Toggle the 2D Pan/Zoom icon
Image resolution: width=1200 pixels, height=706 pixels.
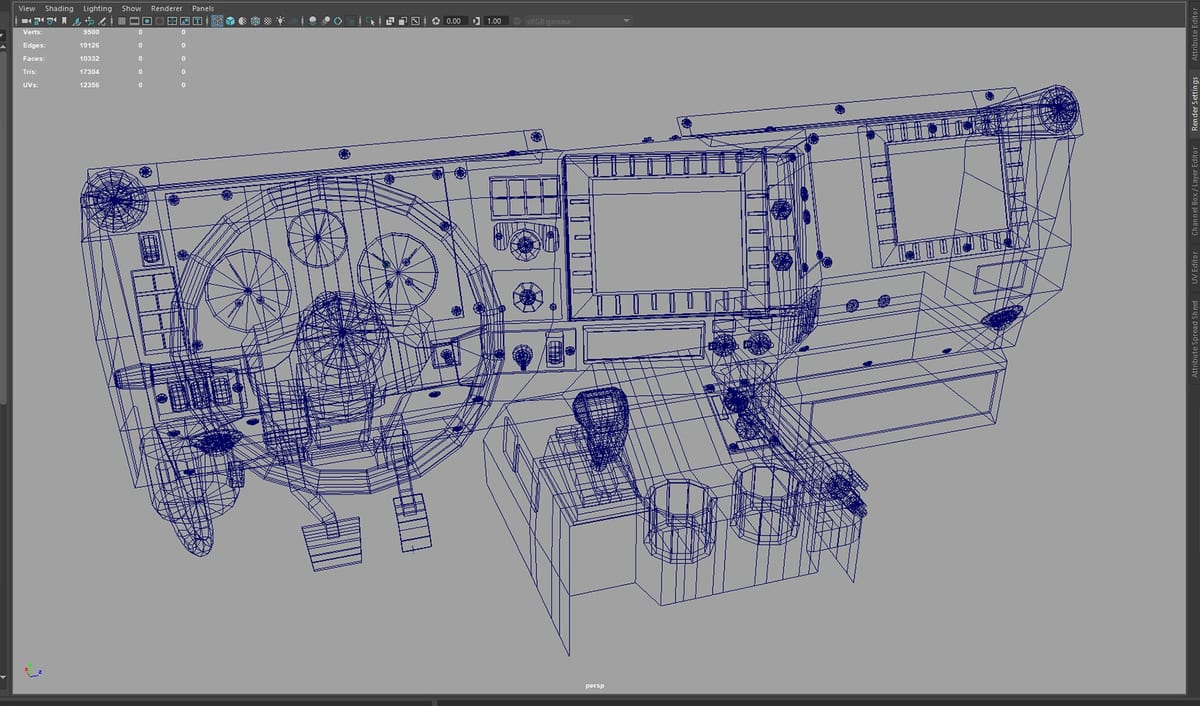[89, 21]
